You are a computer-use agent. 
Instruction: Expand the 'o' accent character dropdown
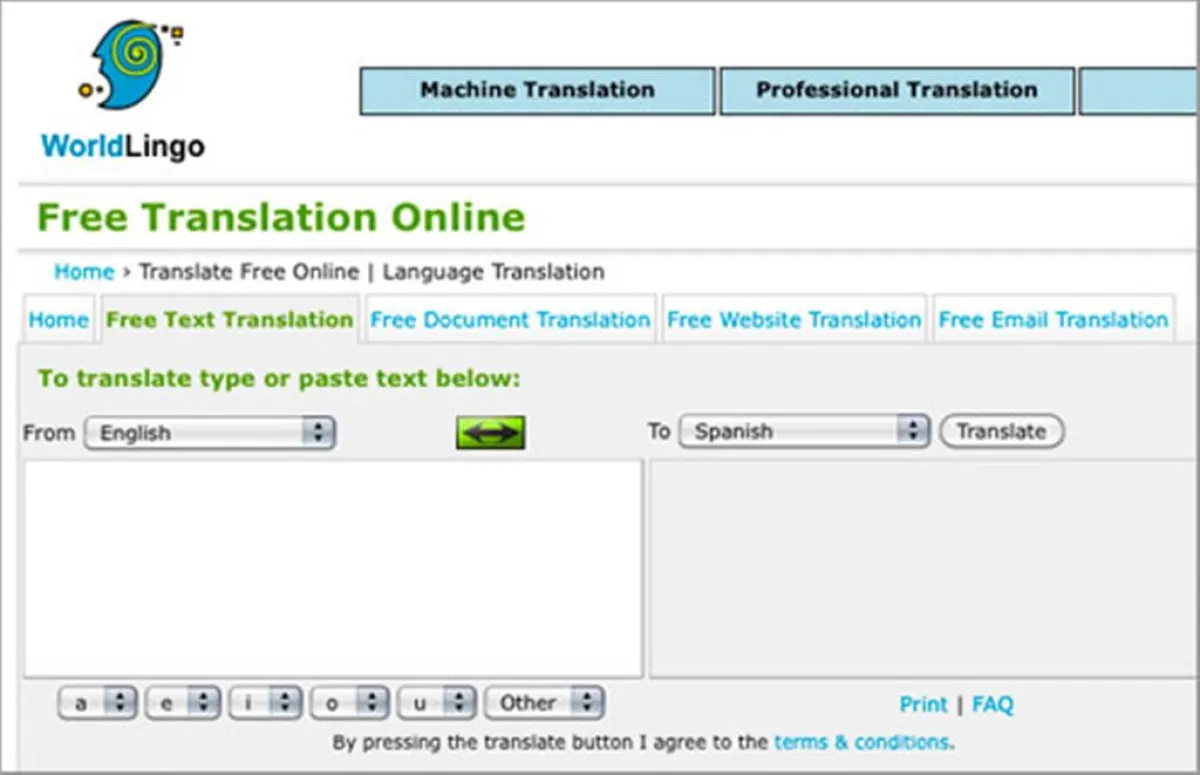pyautogui.click(x=349, y=703)
